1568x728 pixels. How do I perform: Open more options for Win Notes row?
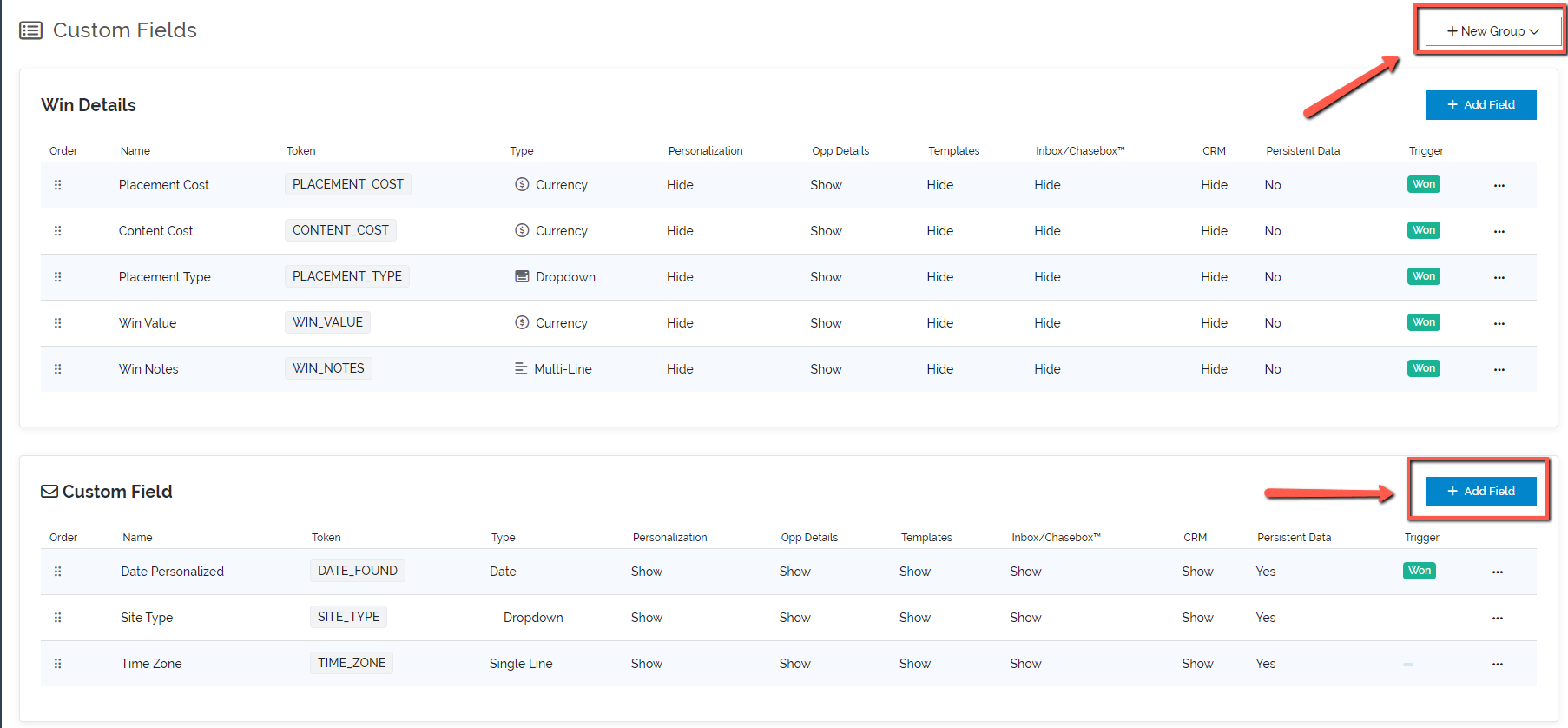(1499, 369)
